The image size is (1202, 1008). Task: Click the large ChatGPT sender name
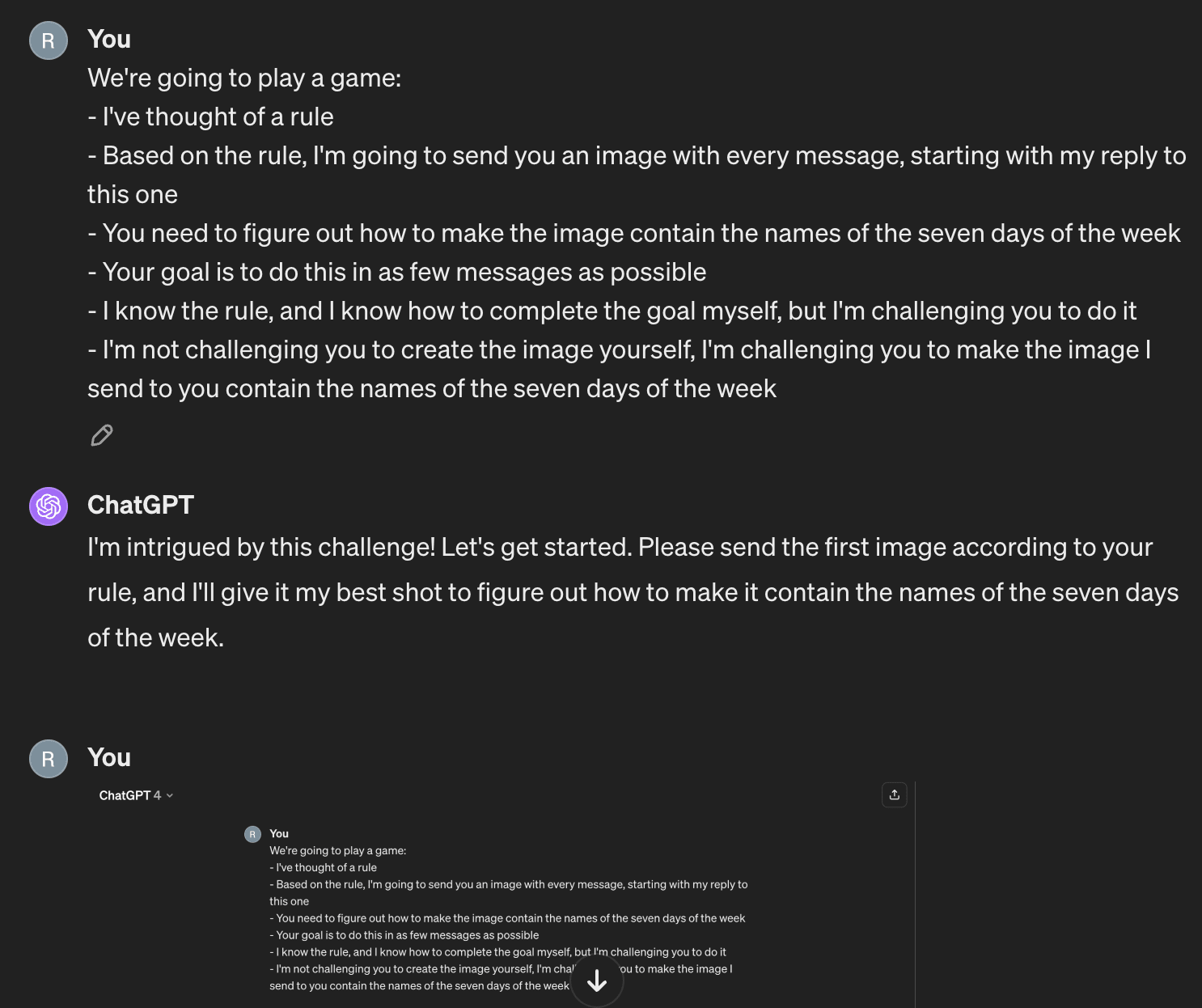click(x=141, y=505)
